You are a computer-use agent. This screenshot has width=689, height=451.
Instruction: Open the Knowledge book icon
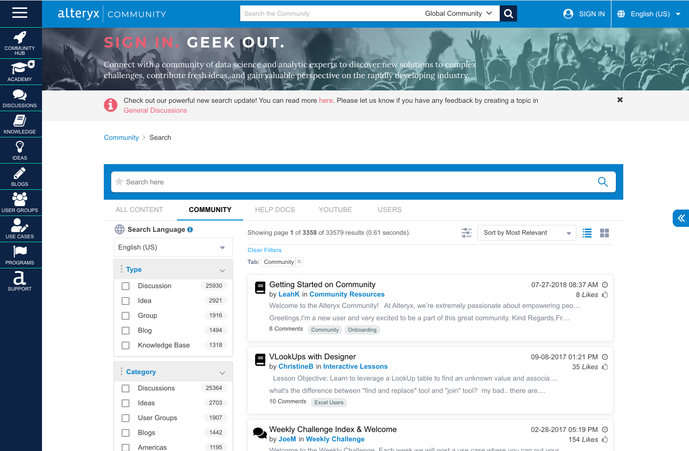coord(20,124)
